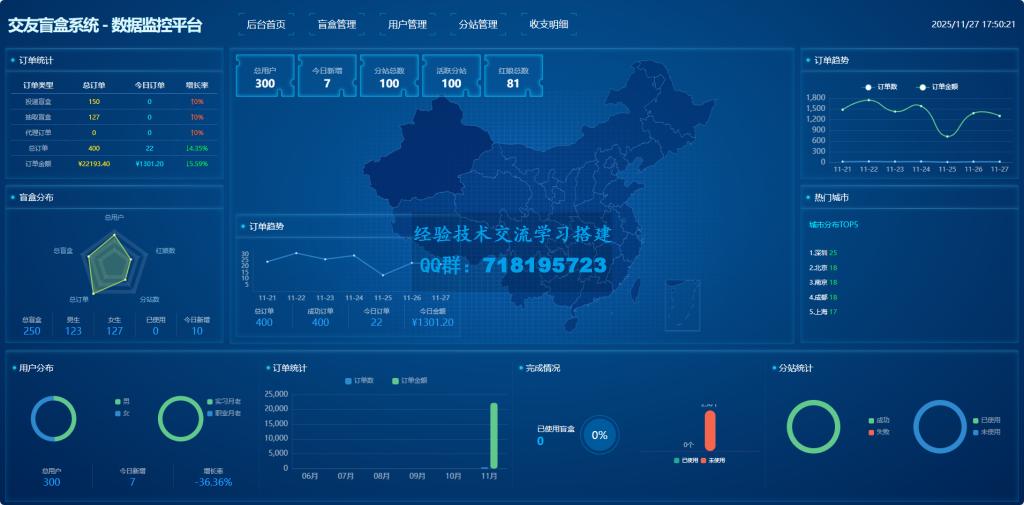Click the 今日新增 7 stat card
1024x505 pixels.
tap(327, 76)
